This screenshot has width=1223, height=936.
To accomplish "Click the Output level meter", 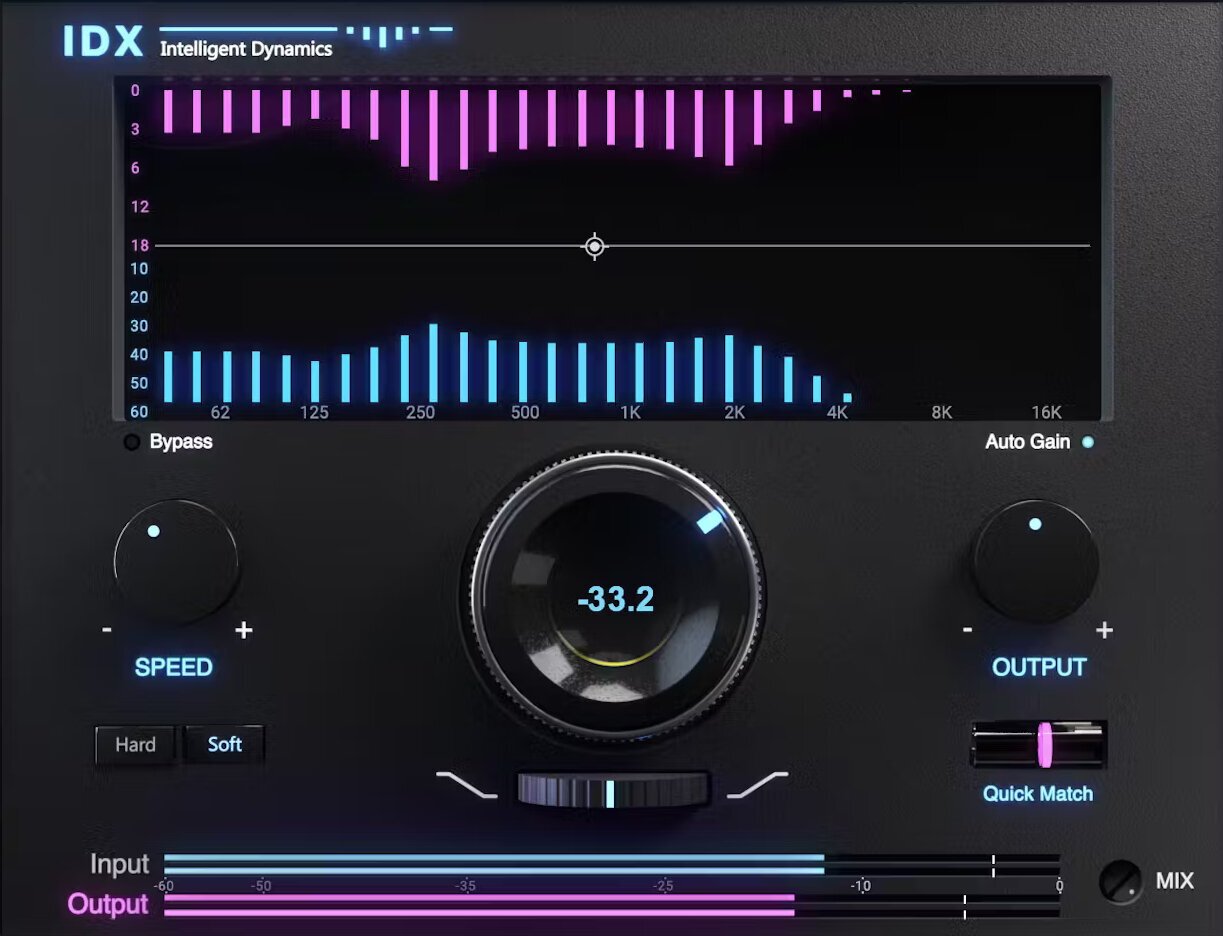I will (611, 905).
